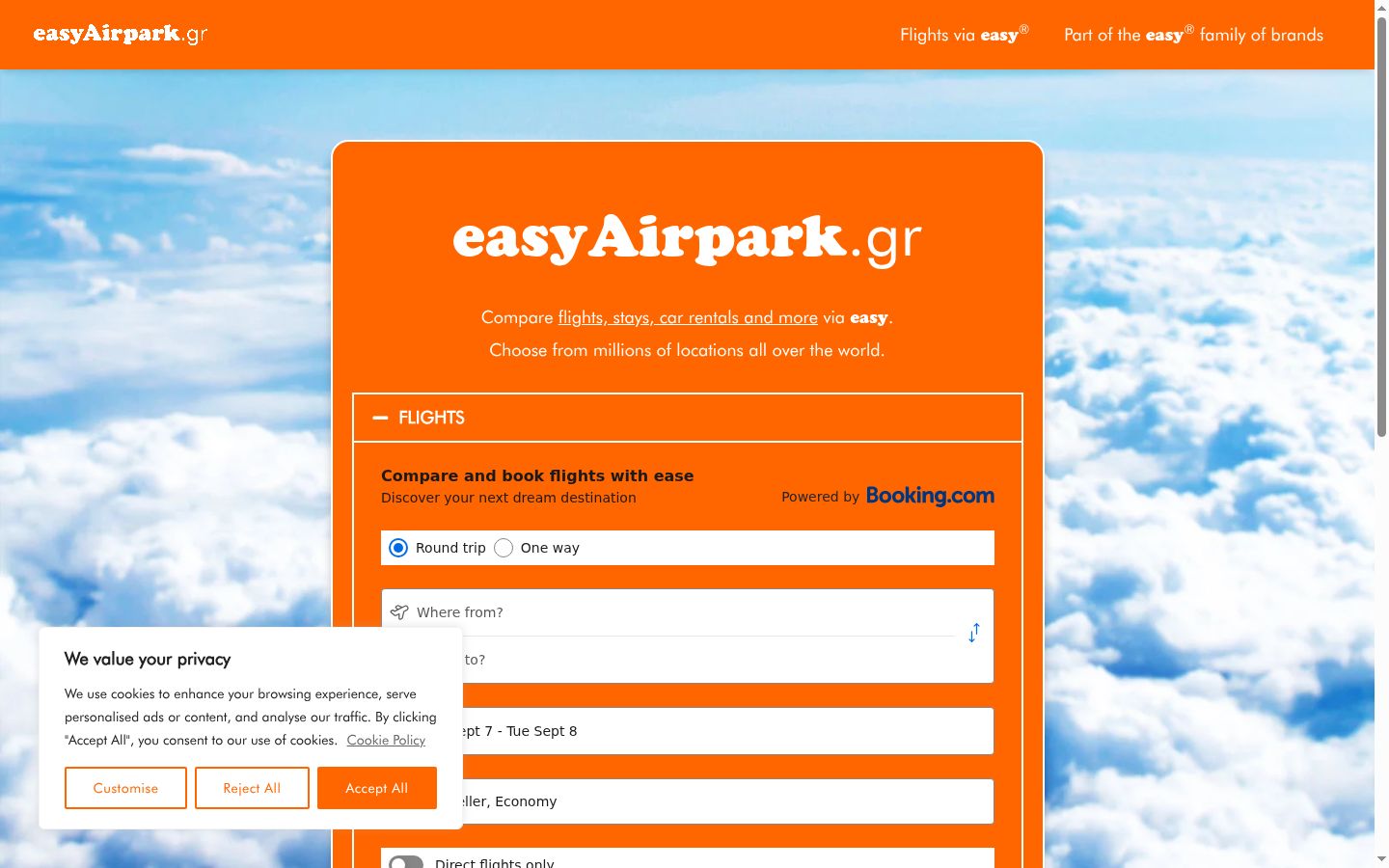Image resolution: width=1389 pixels, height=868 pixels.
Task: Open the Flights via easy header link
Action: (x=965, y=35)
